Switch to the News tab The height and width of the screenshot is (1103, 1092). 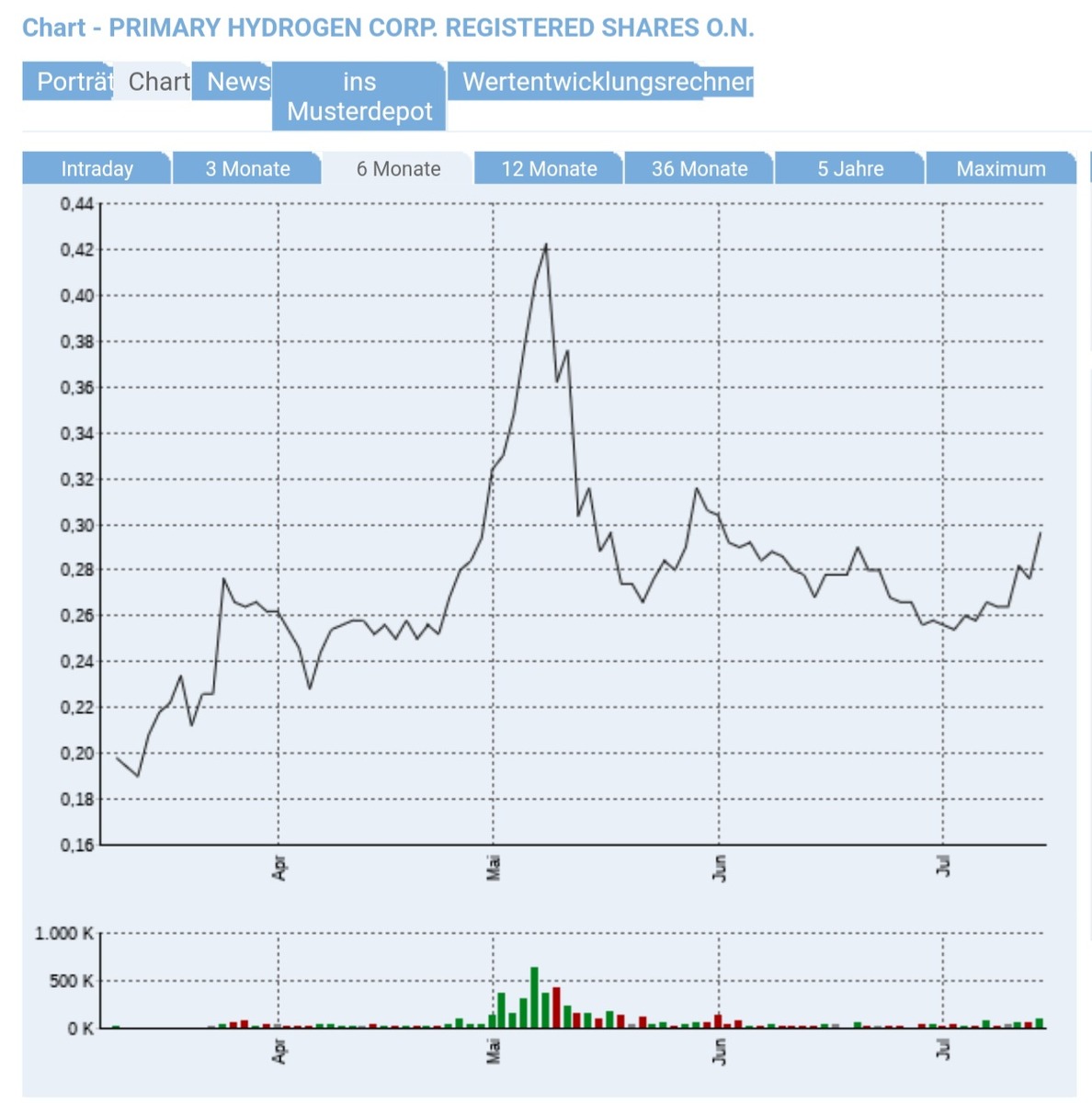[237, 82]
